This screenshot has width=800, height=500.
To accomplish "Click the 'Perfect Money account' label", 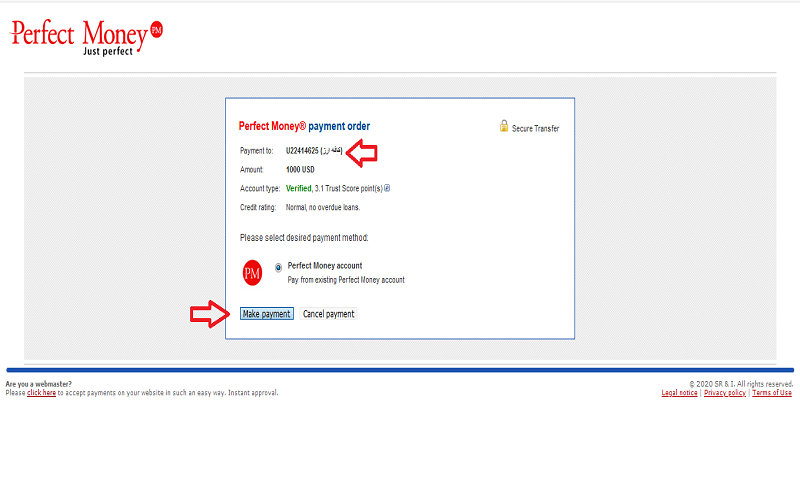I will (324, 265).
